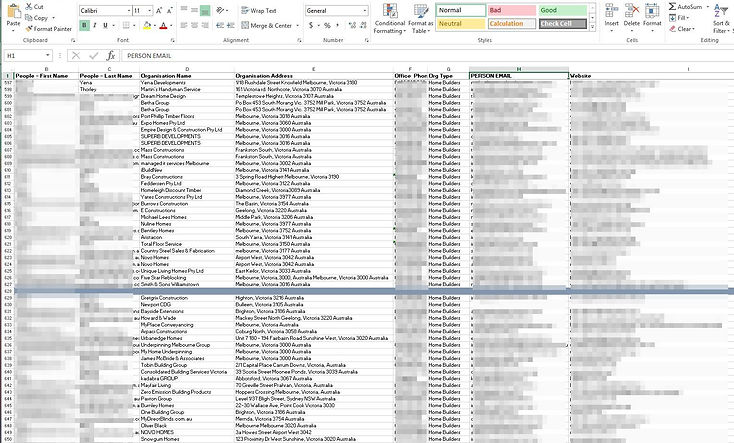
Task: Open the text Orientation tool
Action: click(x=220, y=10)
